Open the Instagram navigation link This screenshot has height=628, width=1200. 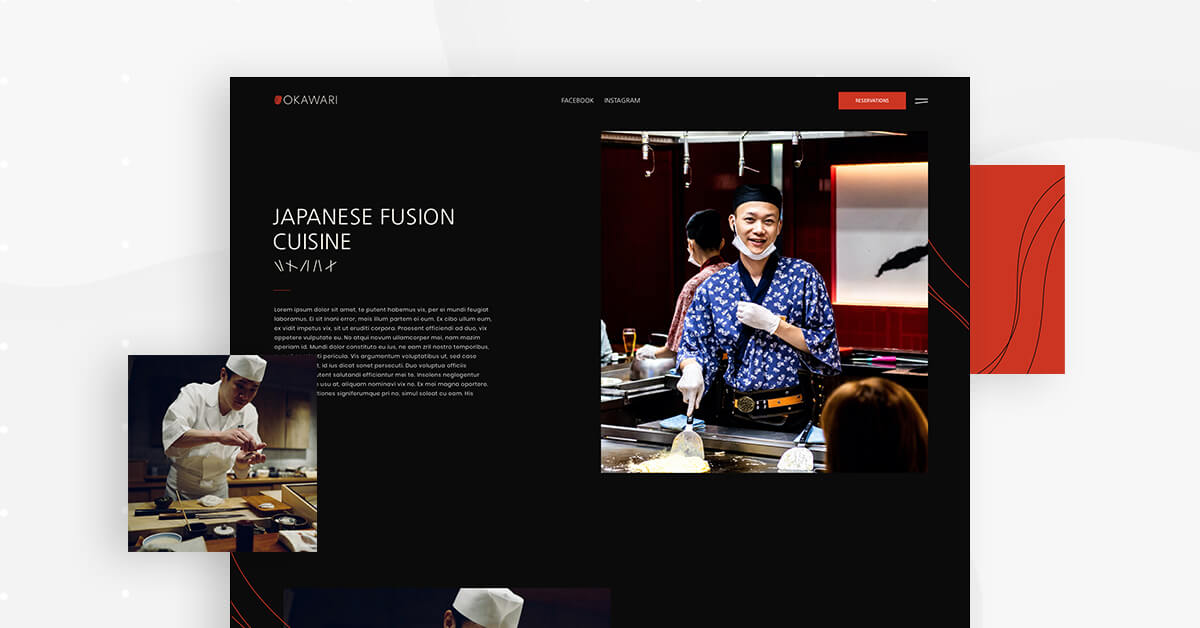pos(622,101)
